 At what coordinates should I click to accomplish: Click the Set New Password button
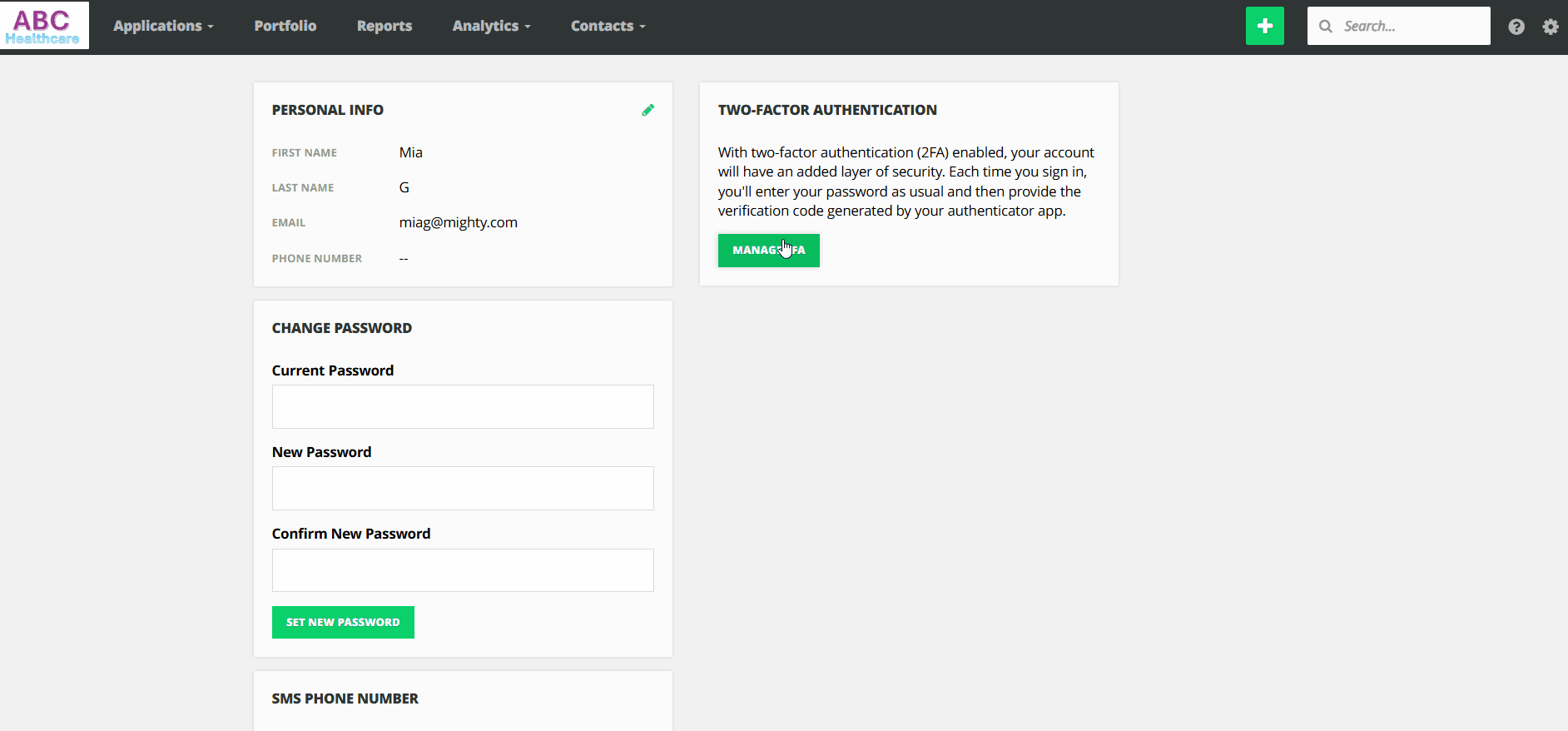click(343, 622)
